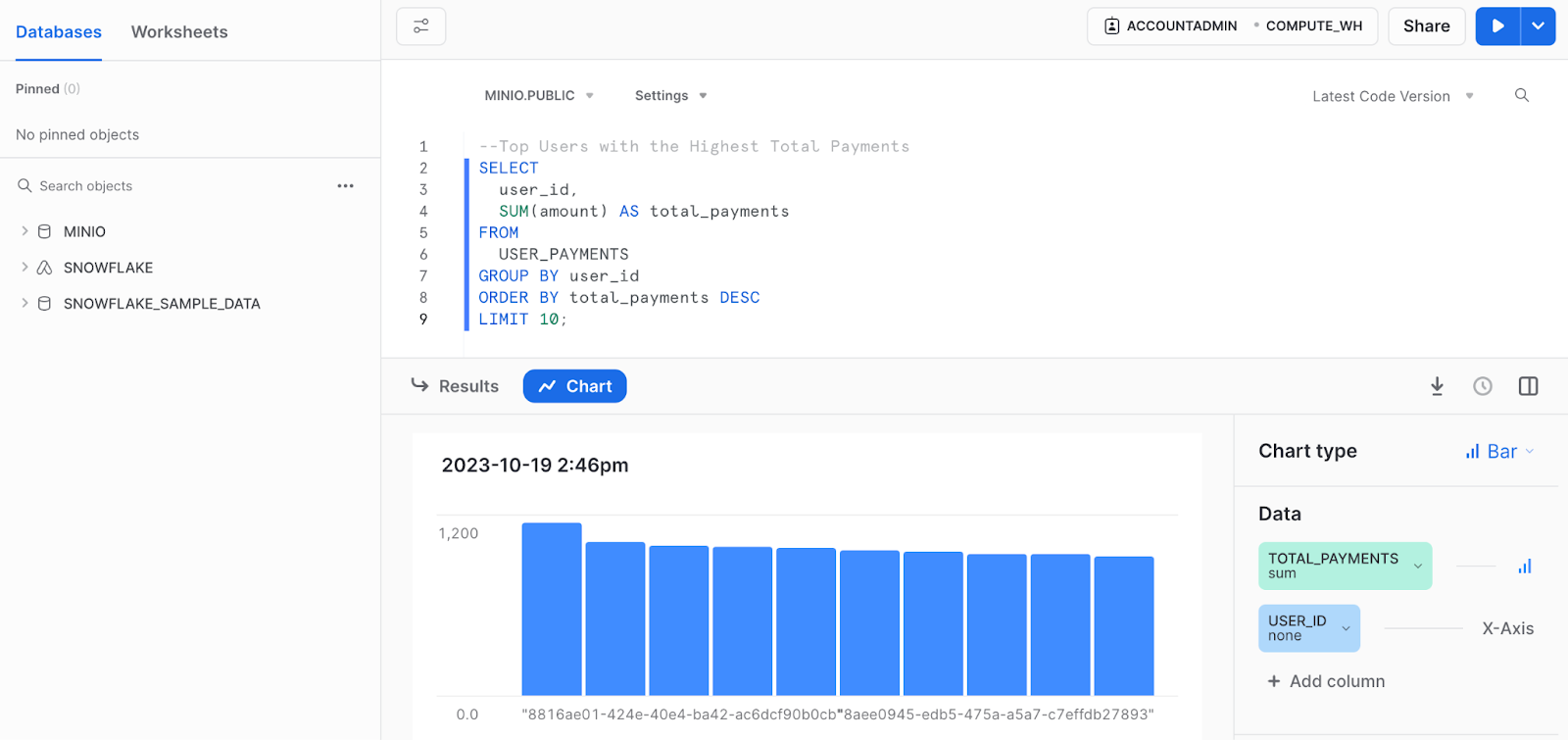This screenshot has width=1568, height=740.
Task: Click the Share button
Action: coord(1426,26)
